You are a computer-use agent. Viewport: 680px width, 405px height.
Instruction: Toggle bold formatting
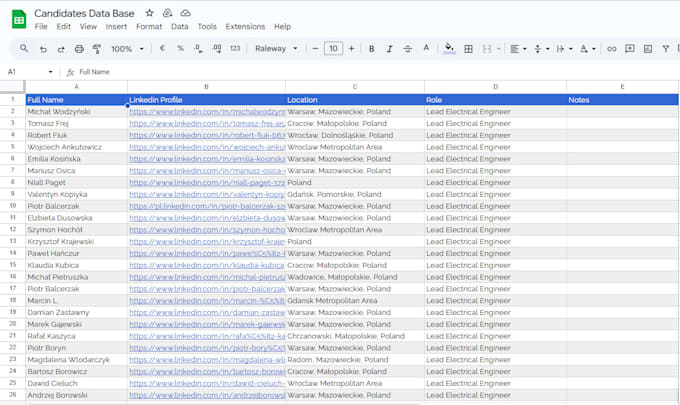coord(371,49)
